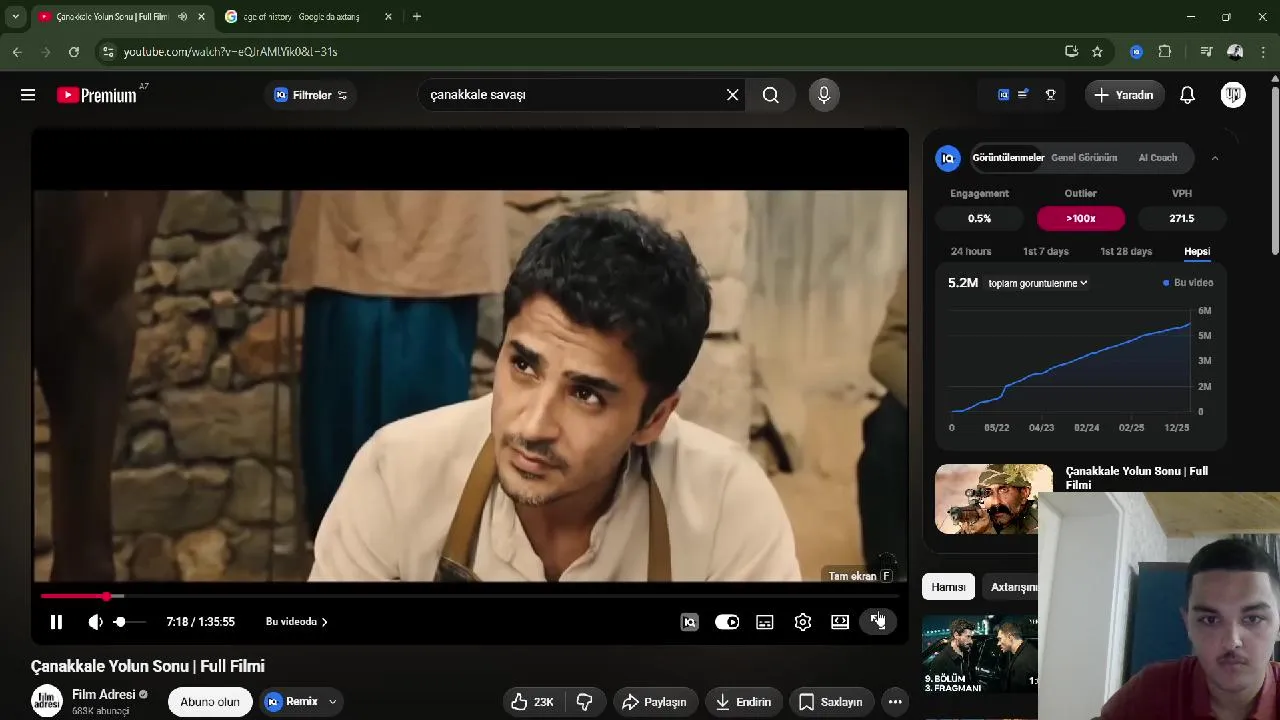1280x720 pixels.
Task: Click the >100x Outlier badge
Action: coord(1081,218)
